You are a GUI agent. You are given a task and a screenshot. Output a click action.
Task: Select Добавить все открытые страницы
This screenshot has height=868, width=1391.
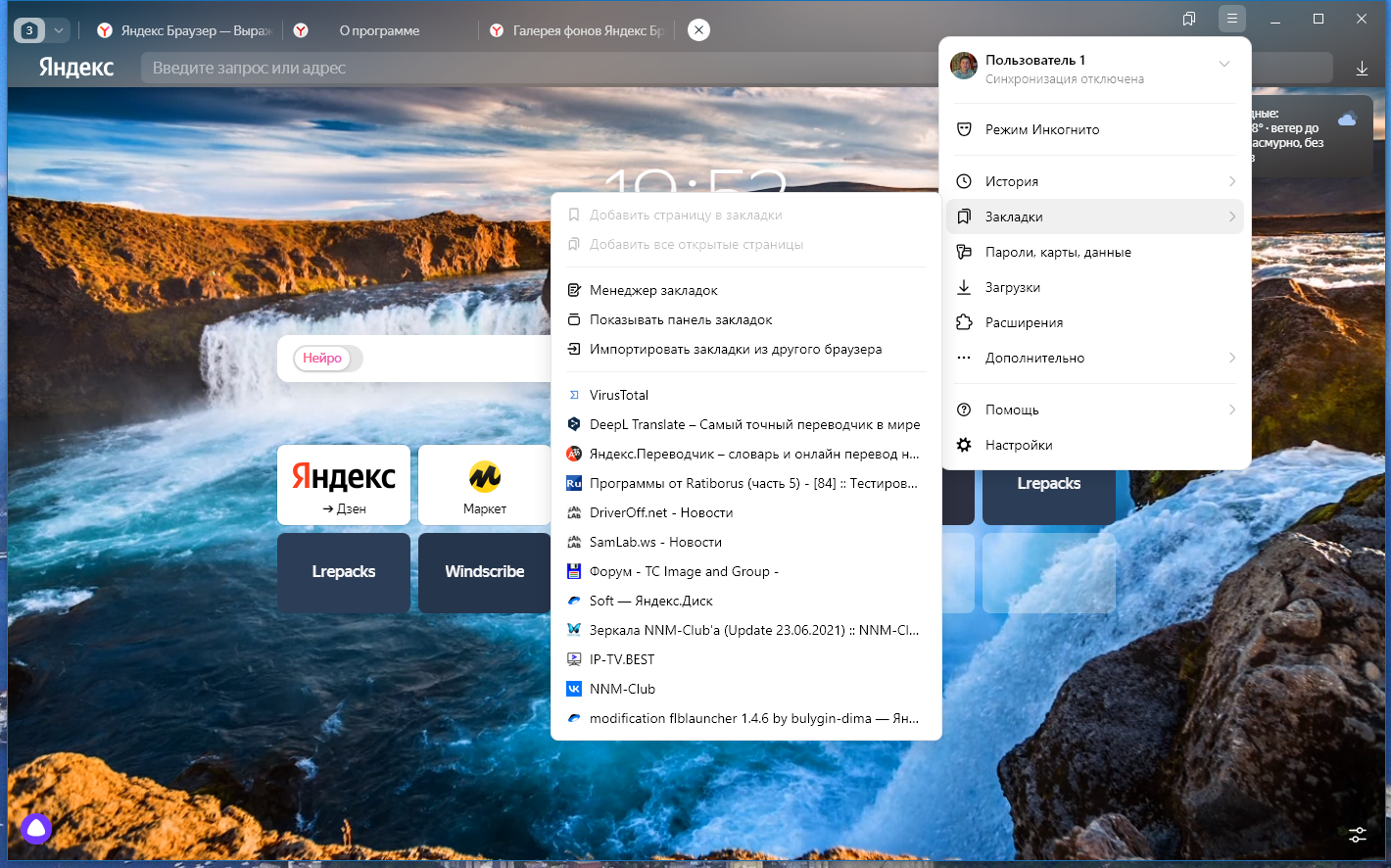click(746, 244)
